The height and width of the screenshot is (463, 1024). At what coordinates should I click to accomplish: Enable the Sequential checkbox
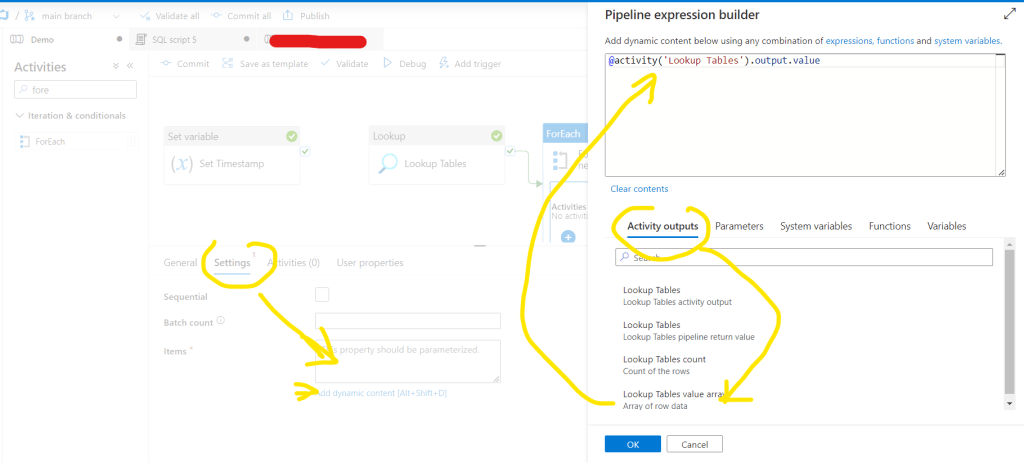[x=322, y=295]
